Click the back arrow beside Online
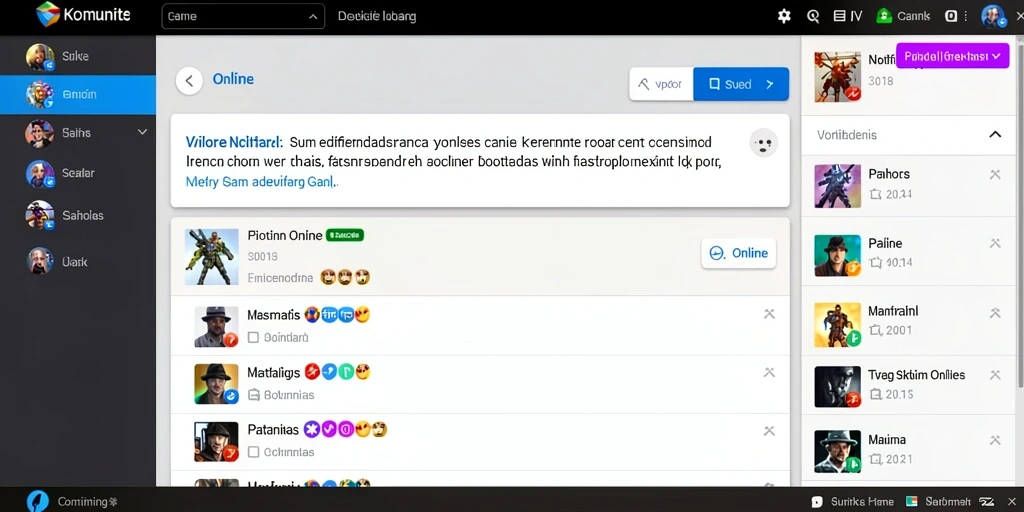 [189, 80]
